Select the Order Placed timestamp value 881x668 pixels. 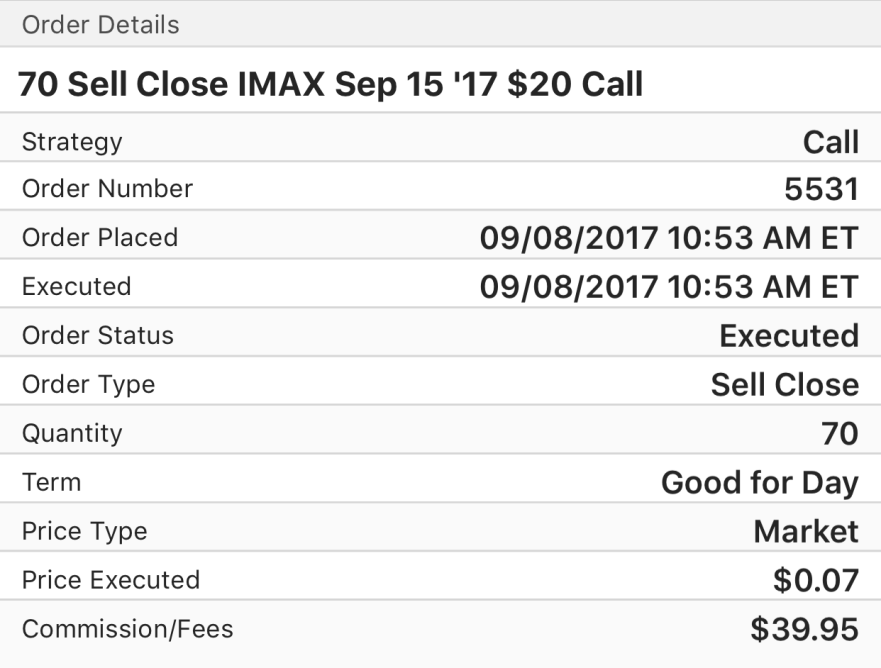668,238
